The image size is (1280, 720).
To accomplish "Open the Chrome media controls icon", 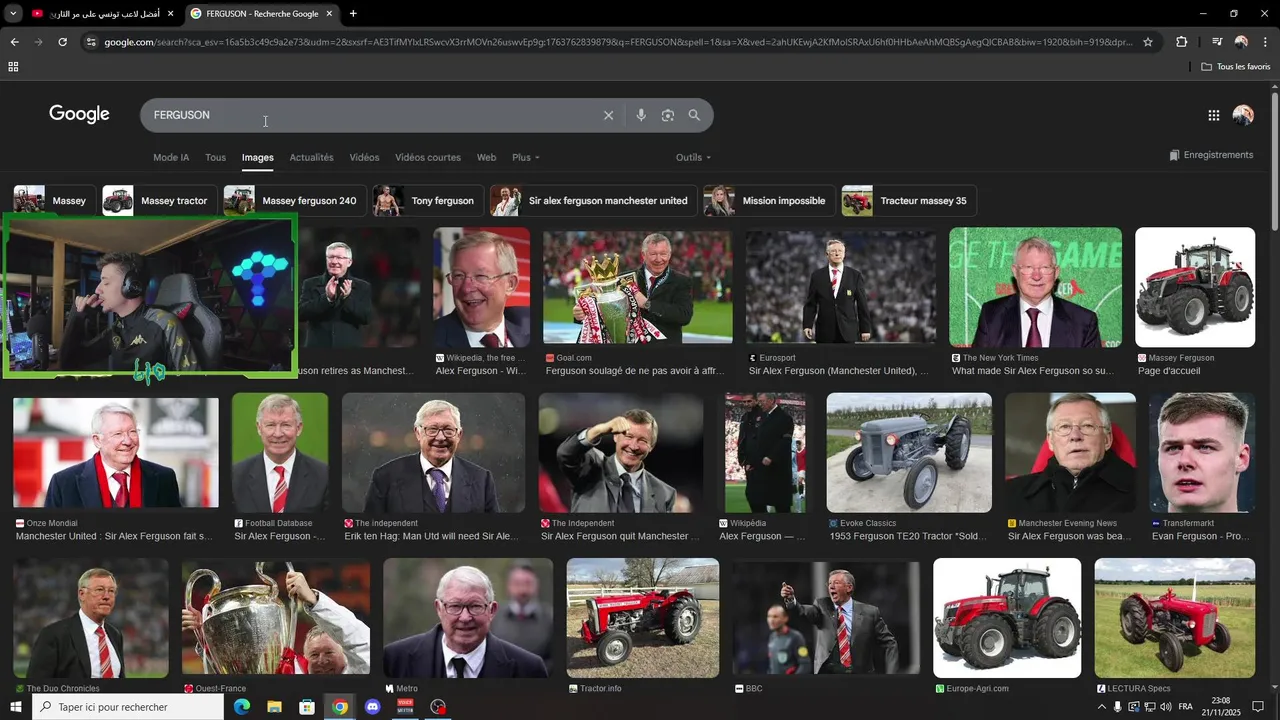I will pyautogui.click(x=1216, y=42).
